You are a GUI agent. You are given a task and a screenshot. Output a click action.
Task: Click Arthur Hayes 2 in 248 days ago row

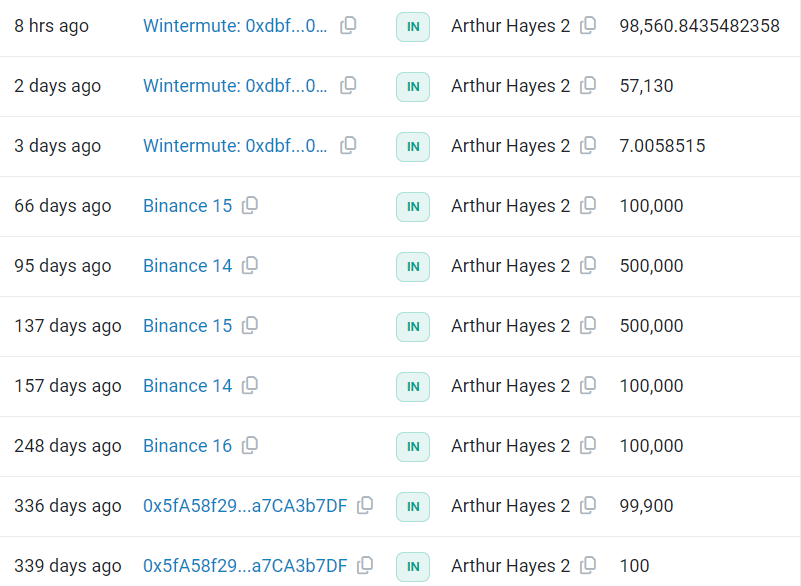[x=510, y=446]
